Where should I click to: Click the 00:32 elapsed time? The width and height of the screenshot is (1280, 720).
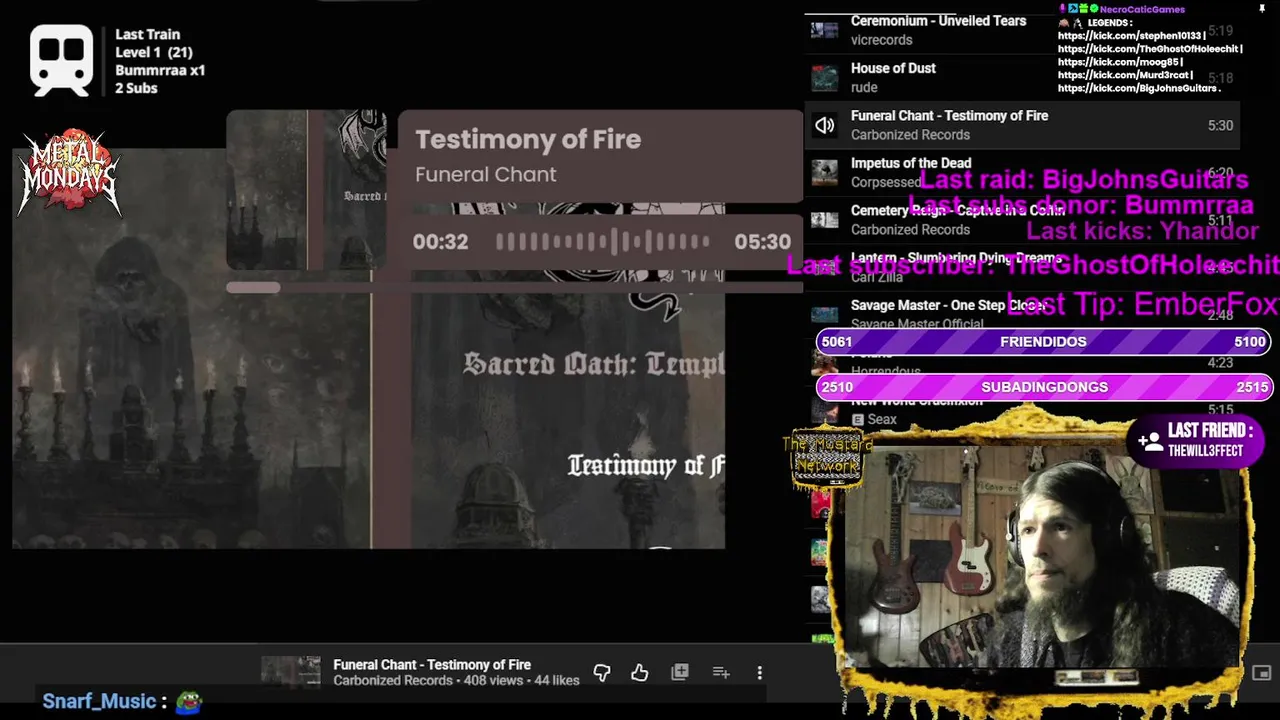tap(440, 242)
